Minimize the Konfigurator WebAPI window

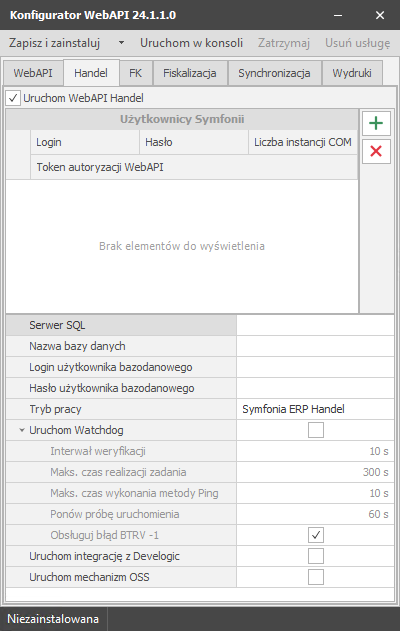pos(338,15)
